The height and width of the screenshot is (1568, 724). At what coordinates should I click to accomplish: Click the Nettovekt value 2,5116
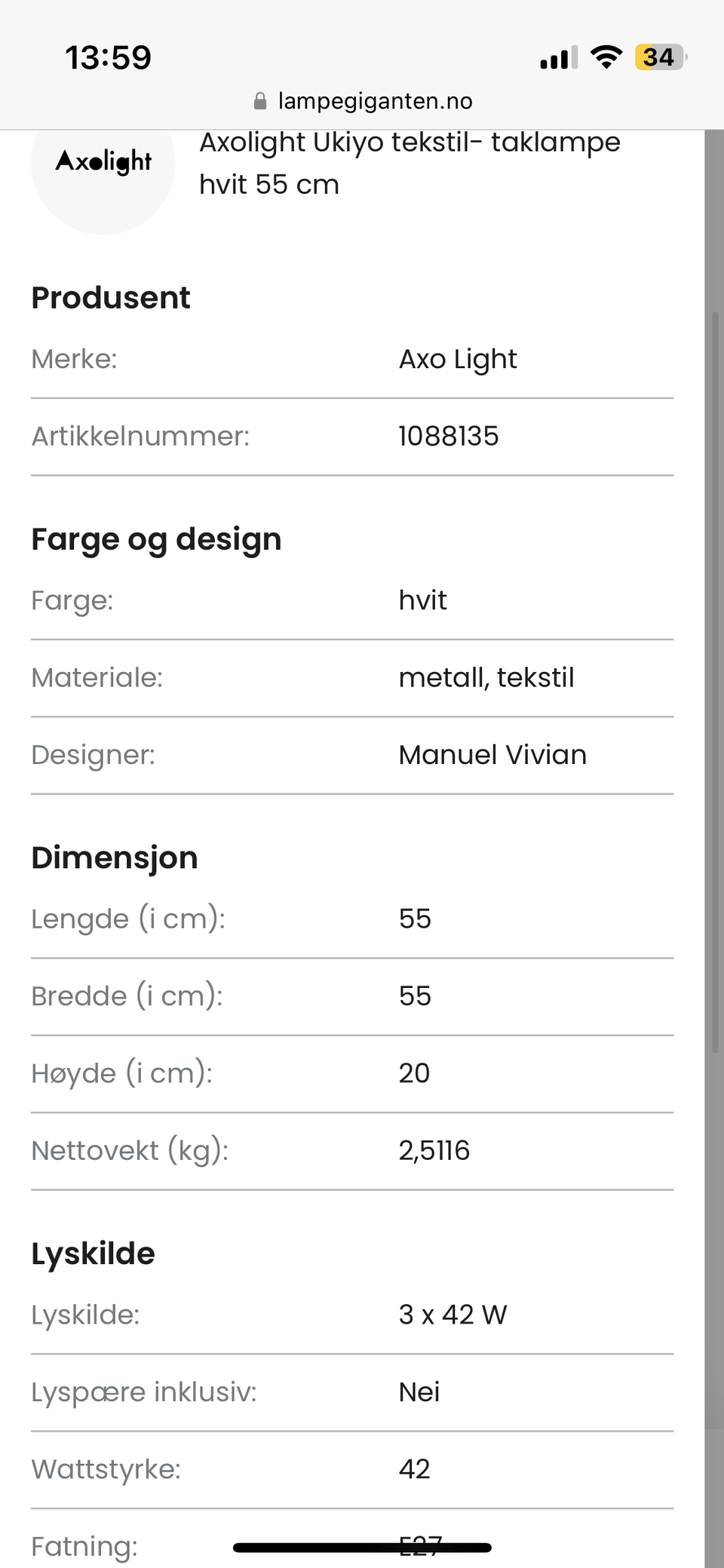point(434,1150)
